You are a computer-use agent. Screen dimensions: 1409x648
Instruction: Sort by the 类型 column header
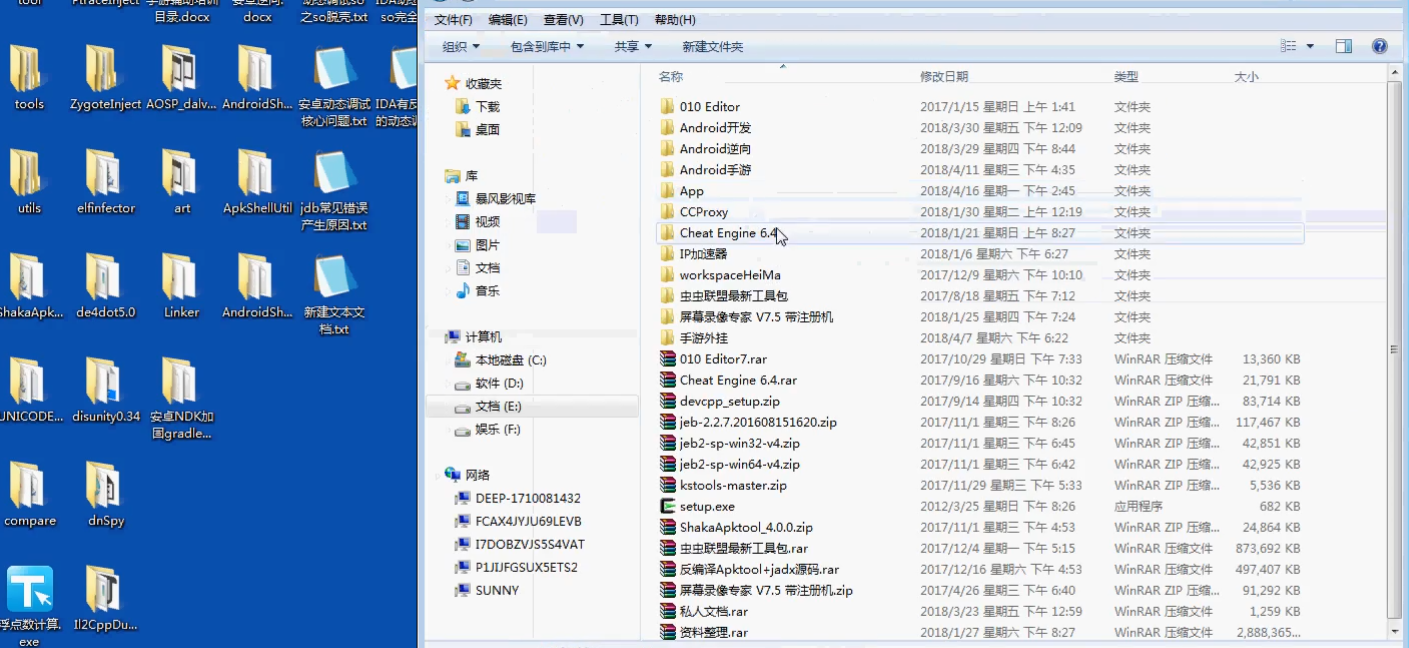(x=1126, y=77)
